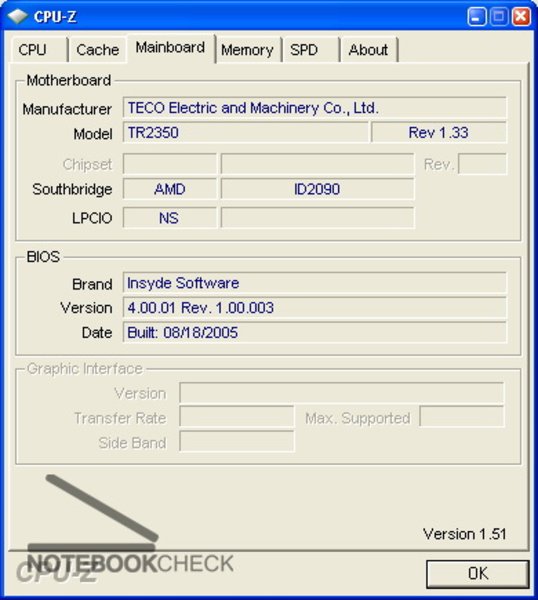
Task: Click the empty Chipset Rev. field
Action: (x=482, y=164)
